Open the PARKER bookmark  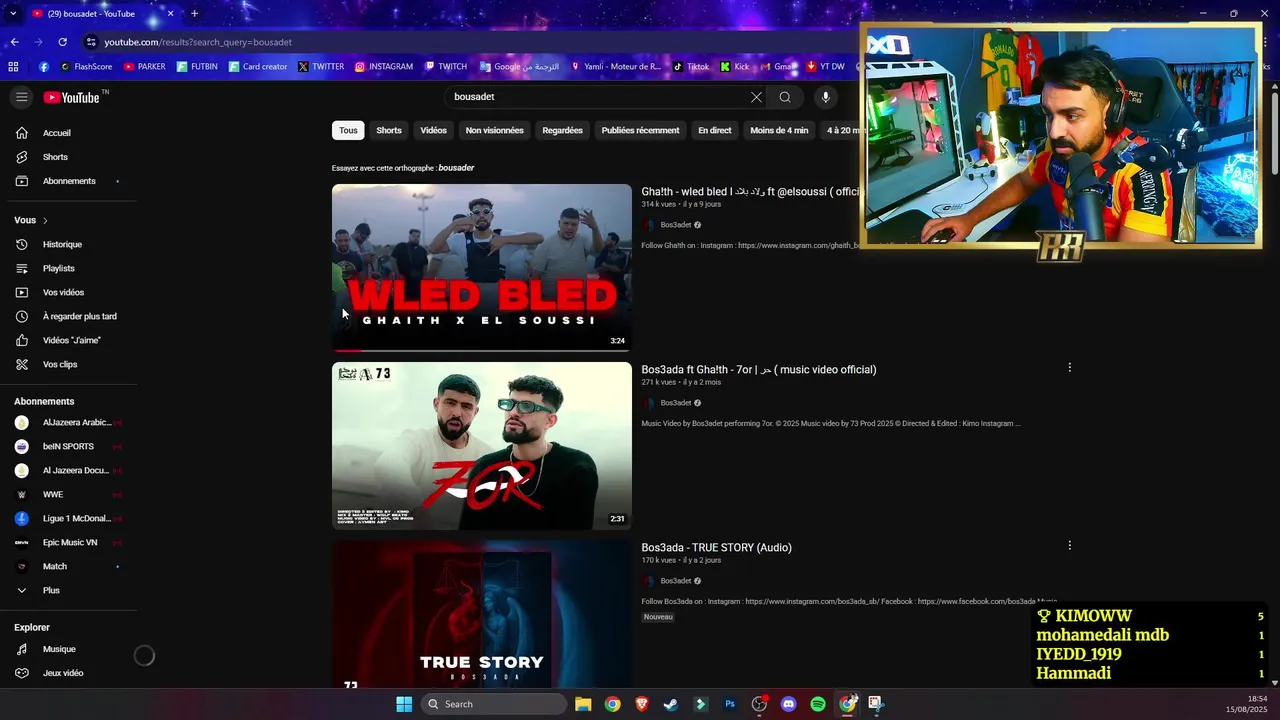(x=145, y=67)
